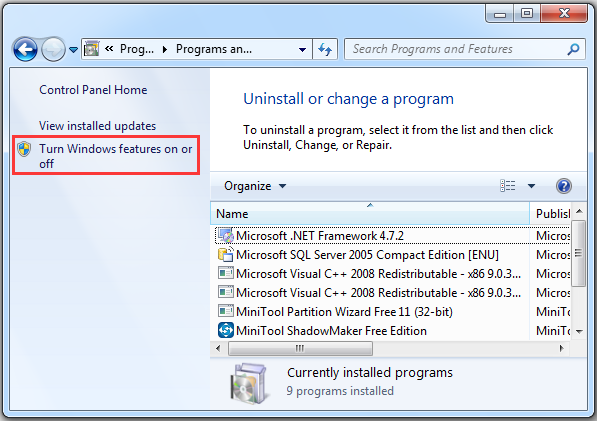Open the address bar history dropdown

click(x=302, y=49)
